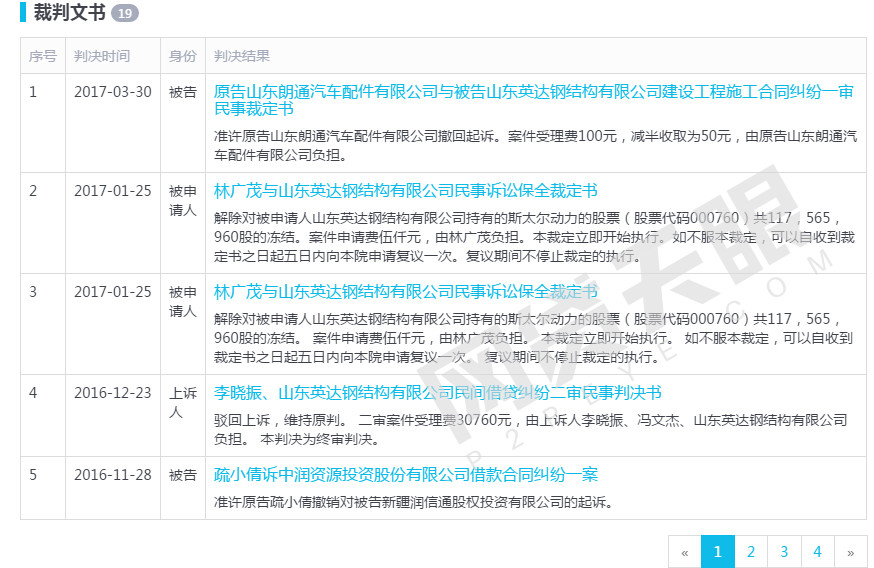The image size is (874, 568).
Task: Click the 被告 identity in row 5
Action: [183, 474]
